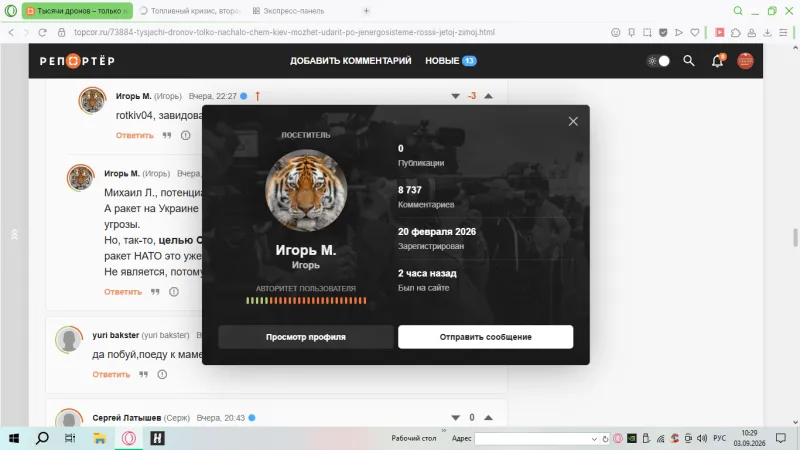800x450 pixels.
Task: Open the НОВЫЕ comments item
Action: [451, 61]
